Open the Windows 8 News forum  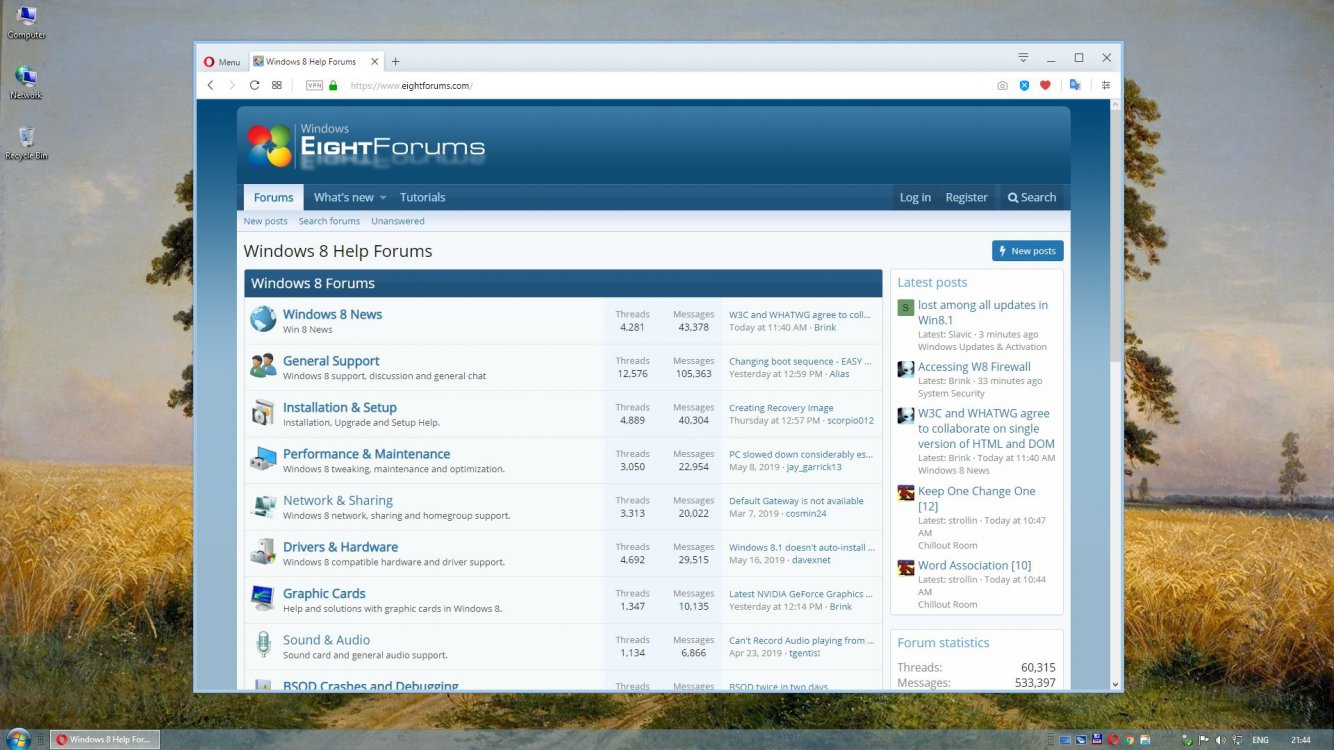[332, 314]
